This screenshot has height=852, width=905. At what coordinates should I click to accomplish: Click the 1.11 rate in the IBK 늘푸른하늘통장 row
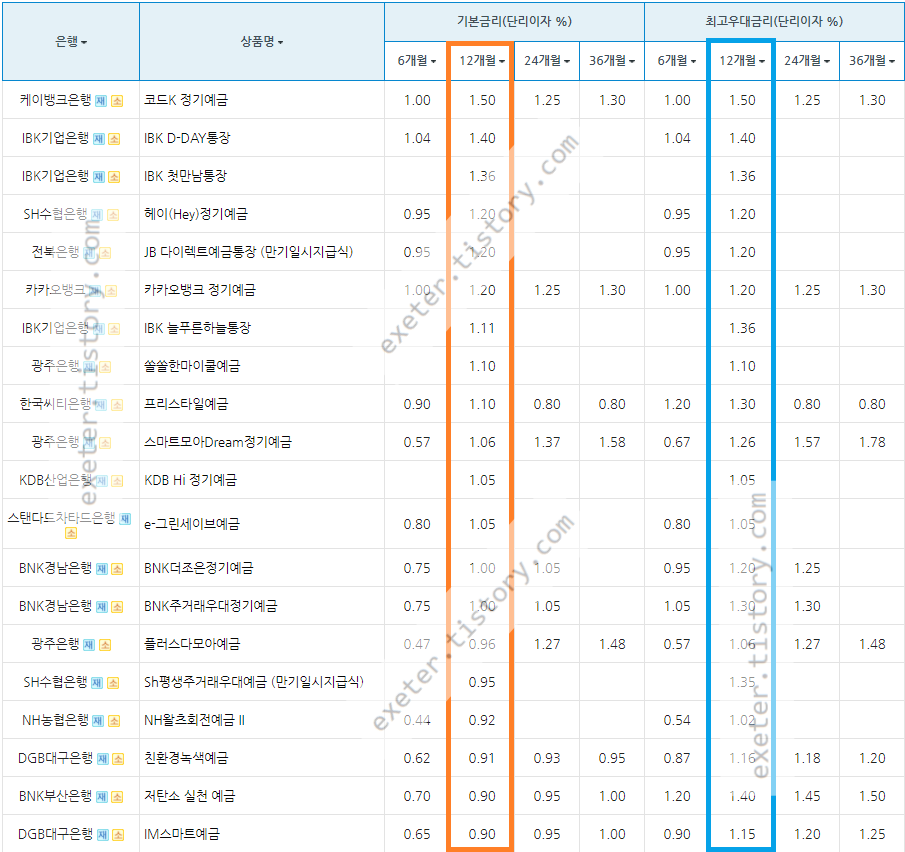pos(482,328)
